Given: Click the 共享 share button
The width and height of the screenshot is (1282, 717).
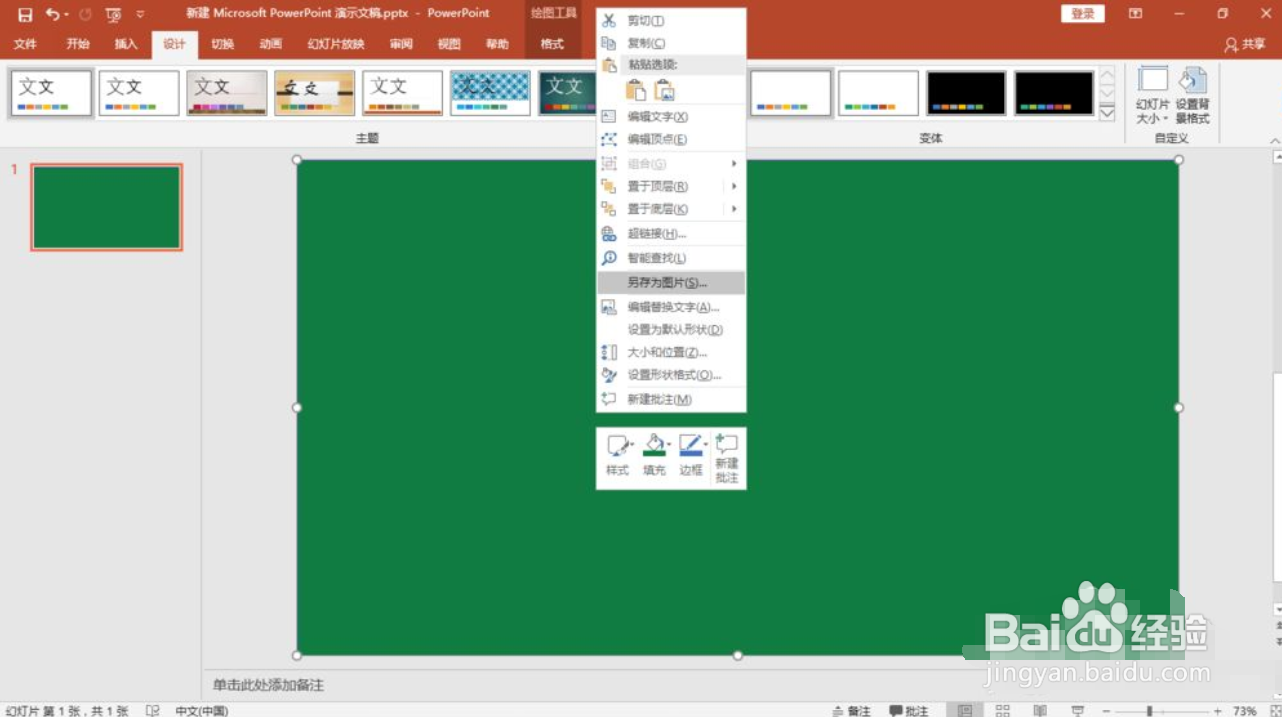Looking at the screenshot, I should (x=1245, y=44).
